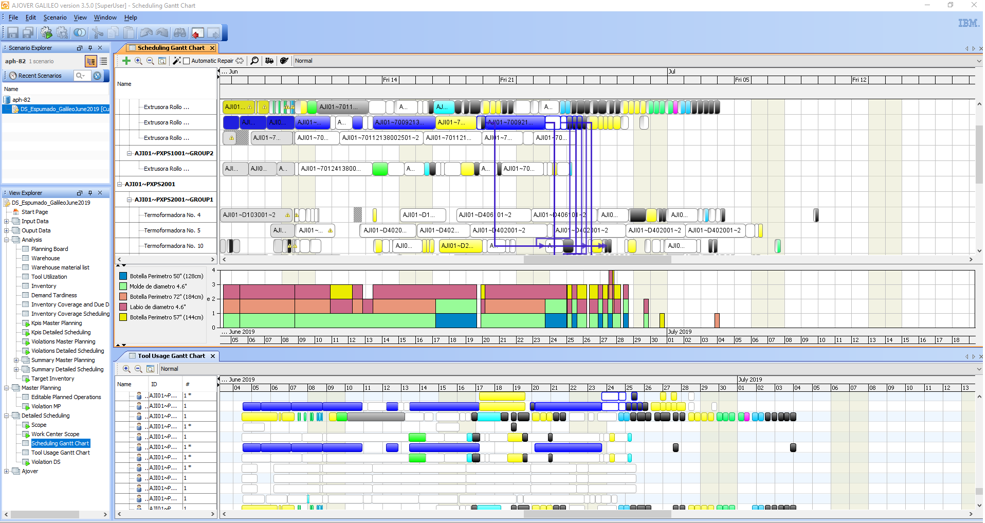The height and width of the screenshot is (523, 985).
Task: Switch Scenario Explorer to list view icon
Action: 104,61
